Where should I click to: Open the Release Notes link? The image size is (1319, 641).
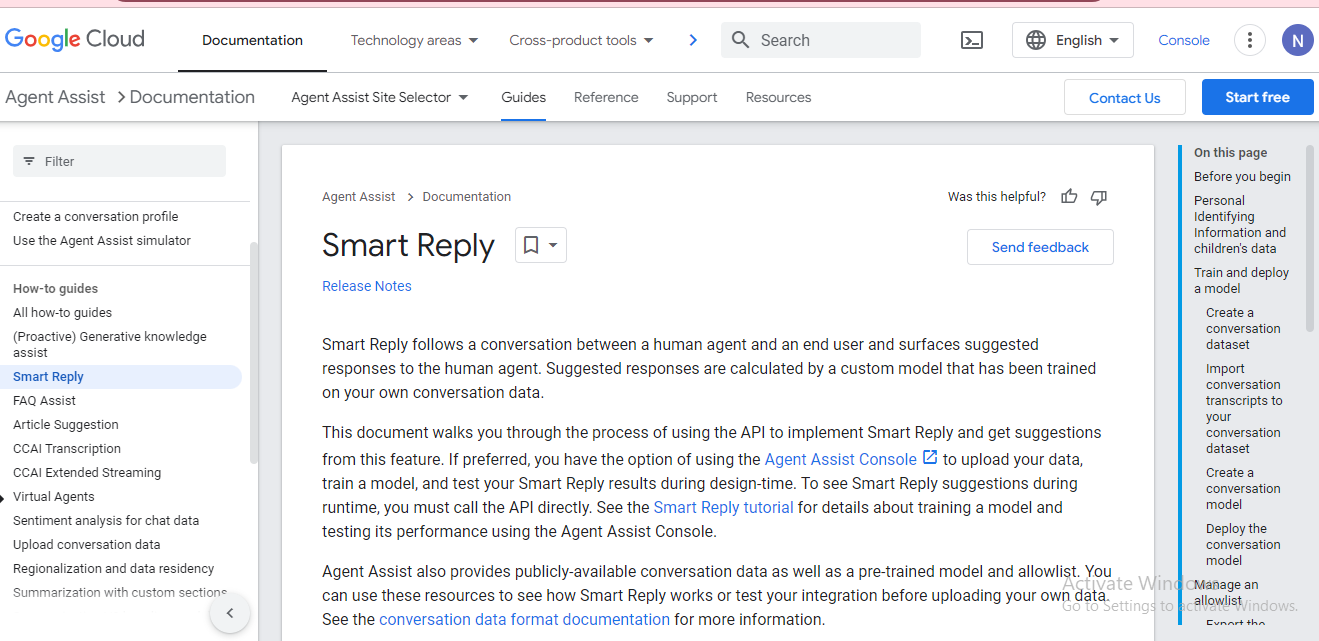(367, 286)
